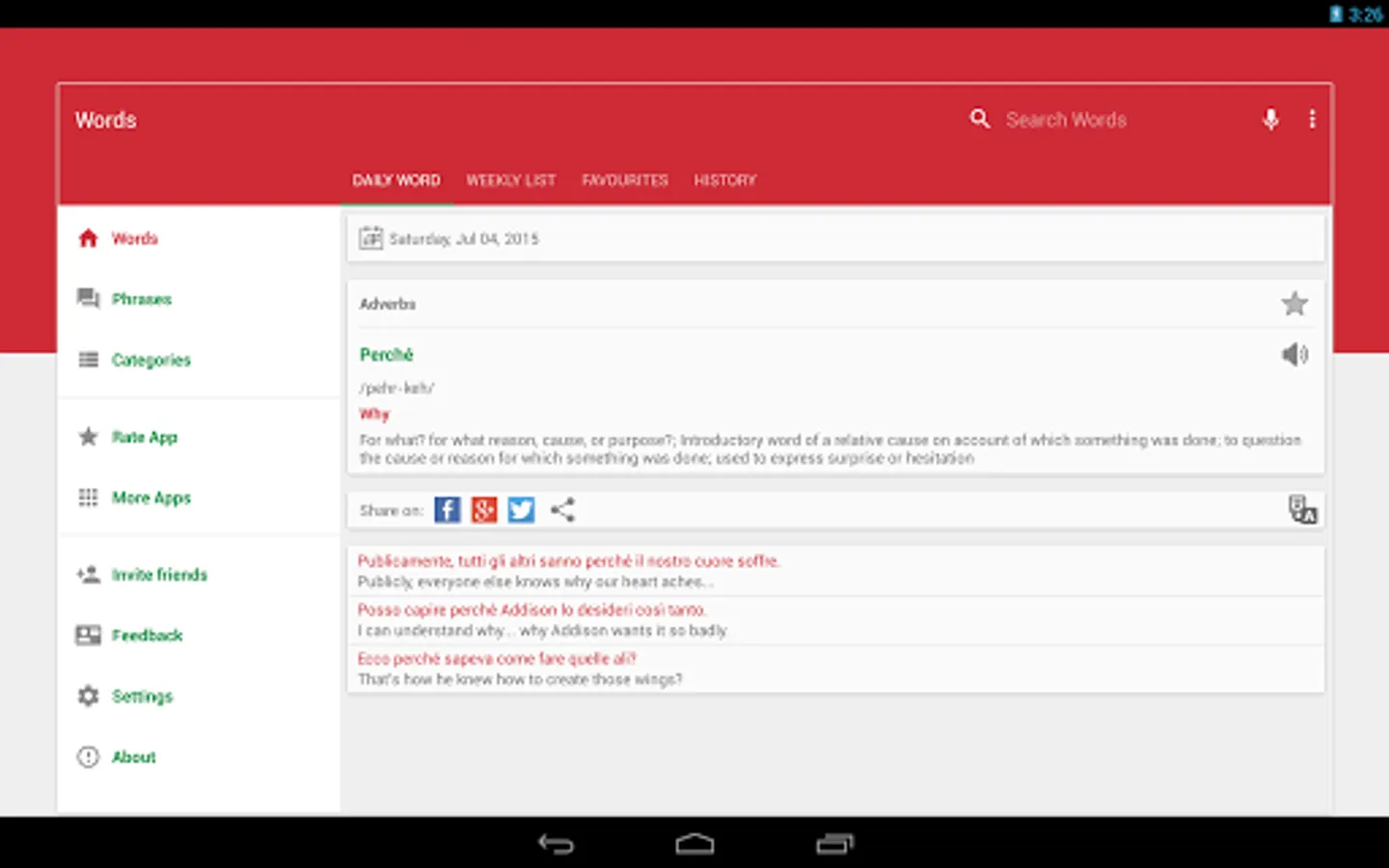
Task: Select the word Perché heading
Action: pos(387,355)
